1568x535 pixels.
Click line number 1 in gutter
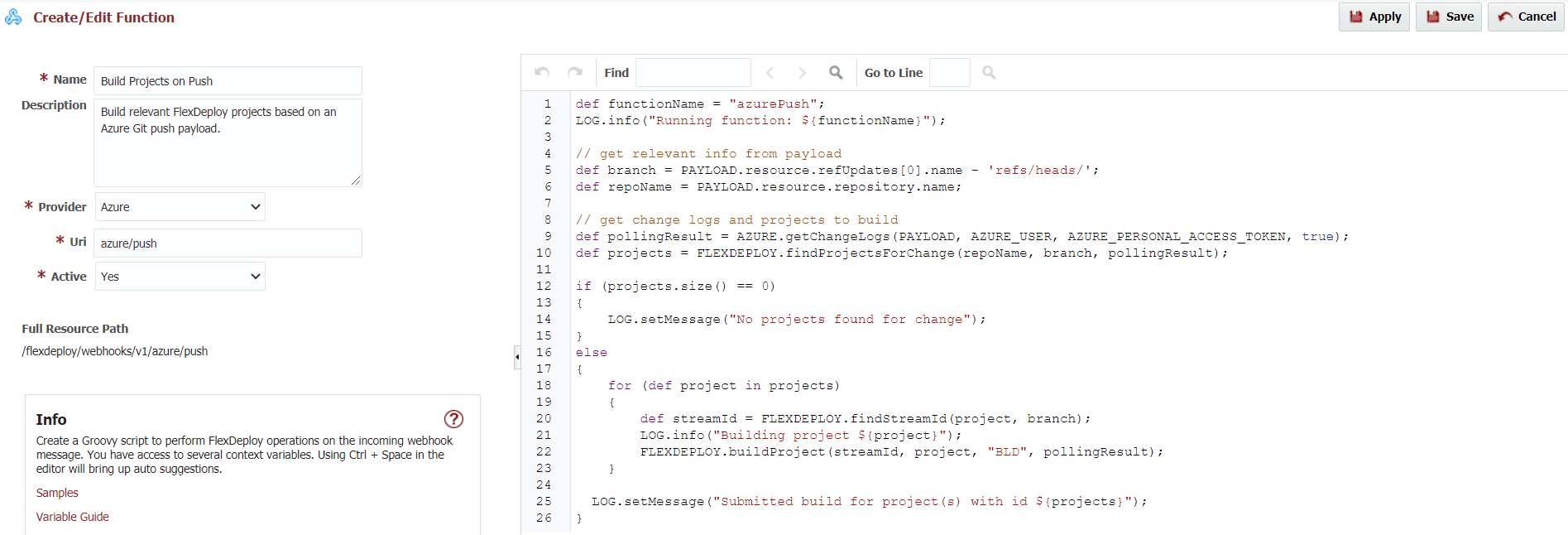[547, 104]
